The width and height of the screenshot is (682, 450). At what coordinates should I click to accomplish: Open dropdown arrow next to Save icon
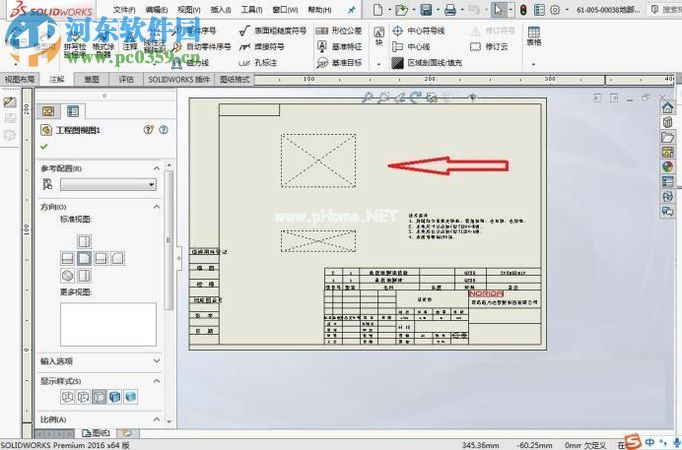438,10
